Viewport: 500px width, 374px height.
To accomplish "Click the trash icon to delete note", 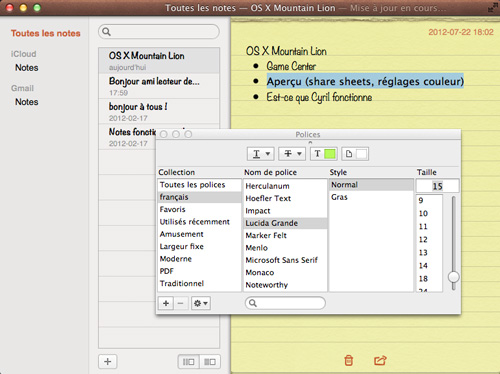I will 349,360.
